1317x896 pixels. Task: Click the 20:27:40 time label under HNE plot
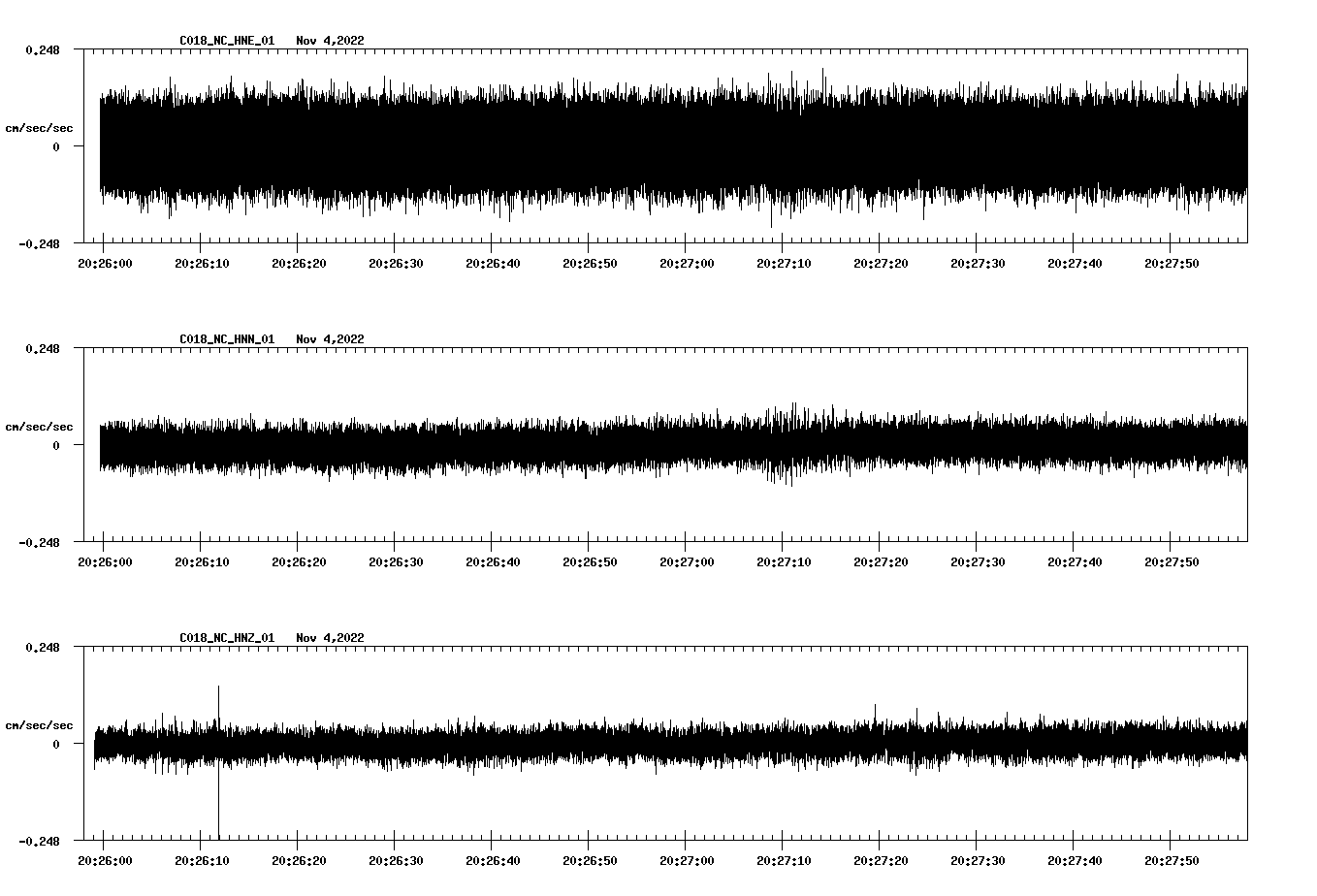click(x=1075, y=264)
